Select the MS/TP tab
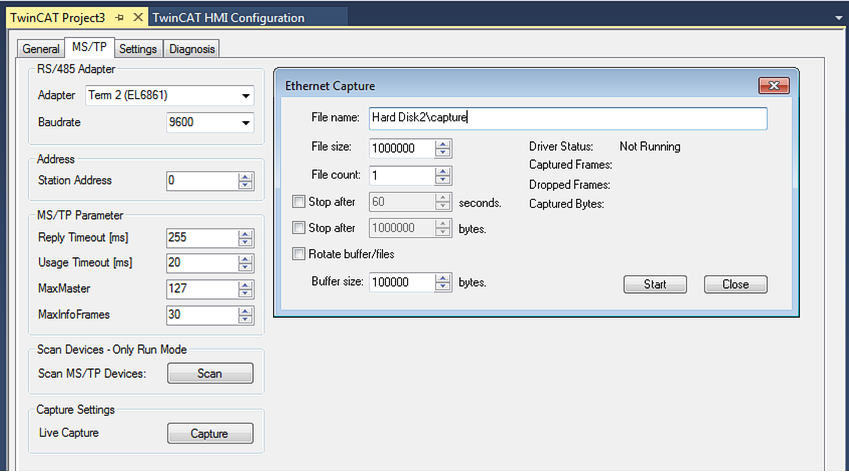The image size is (849, 472). (89, 47)
